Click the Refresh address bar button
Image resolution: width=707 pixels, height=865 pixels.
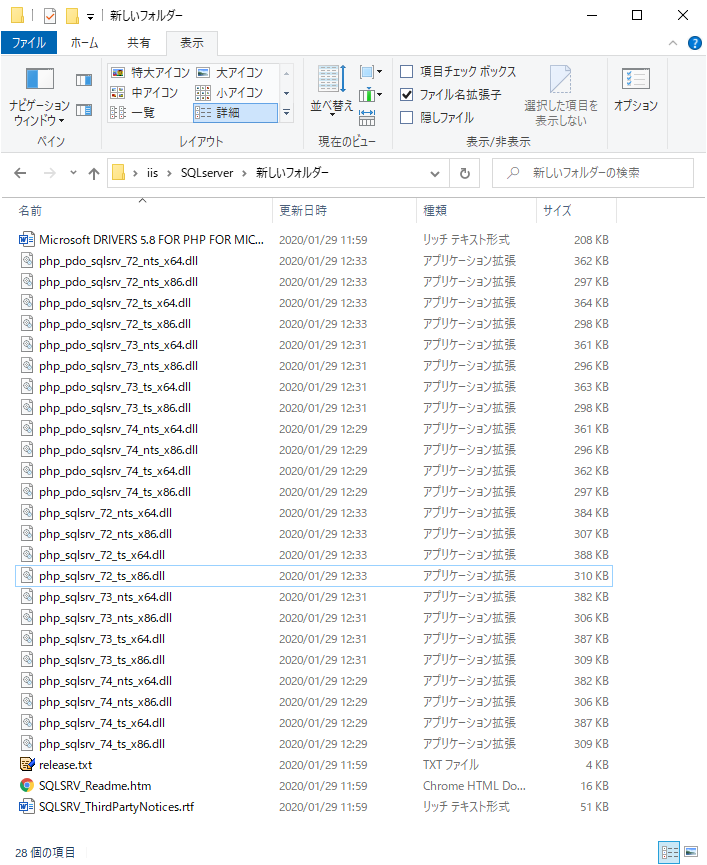pyautogui.click(x=465, y=173)
